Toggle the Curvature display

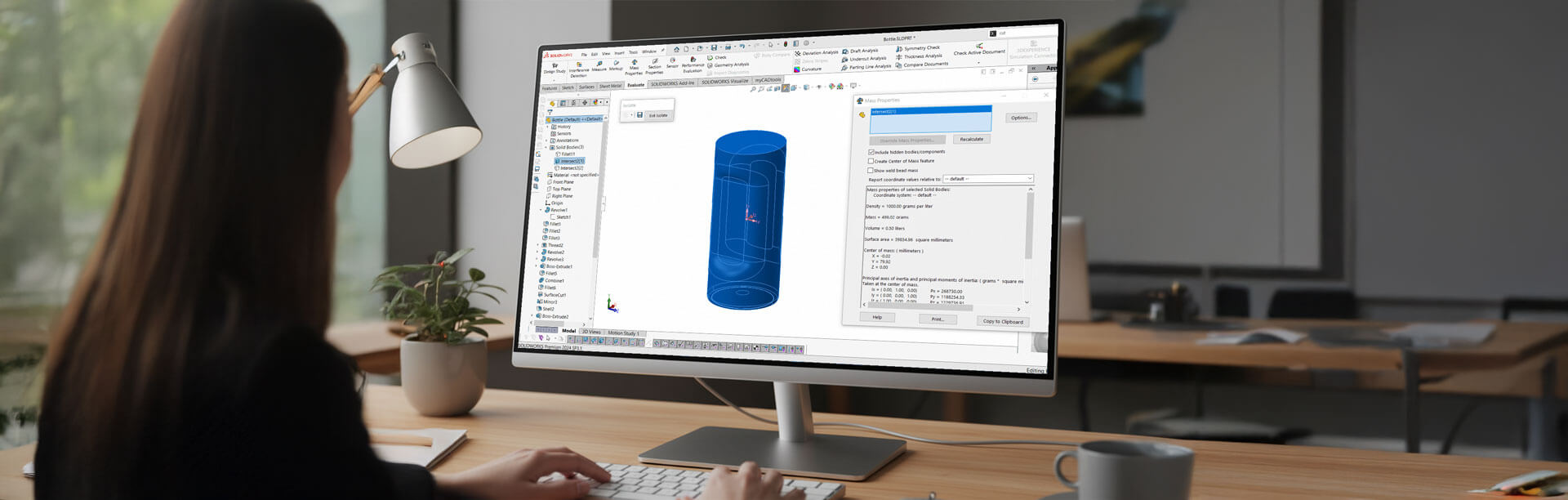[x=808, y=69]
